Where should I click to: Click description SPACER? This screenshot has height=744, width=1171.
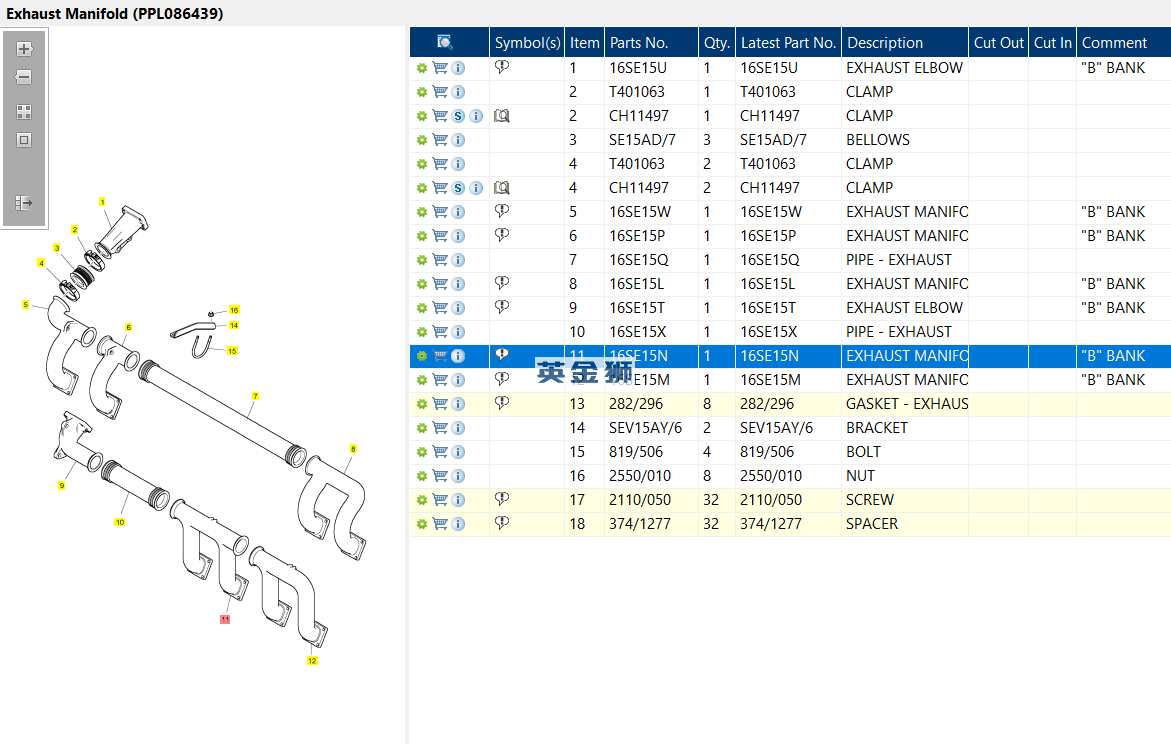[872, 524]
